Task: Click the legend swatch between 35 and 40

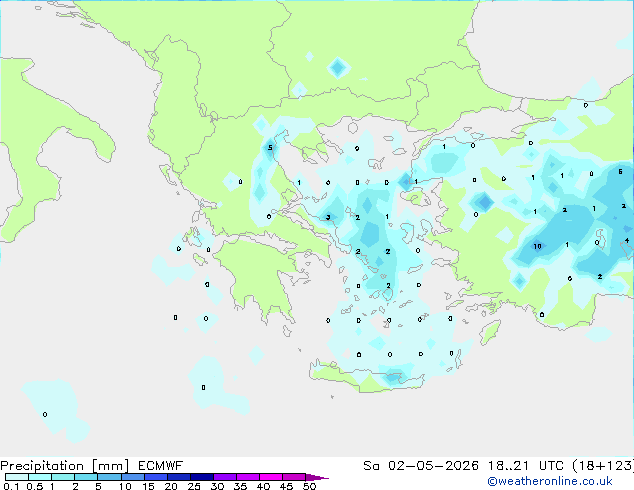Action: pos(247,477)
